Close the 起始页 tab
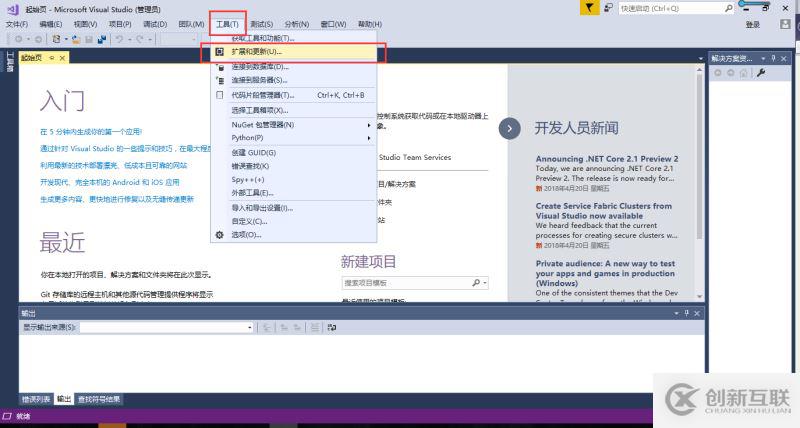 point(62,58)
